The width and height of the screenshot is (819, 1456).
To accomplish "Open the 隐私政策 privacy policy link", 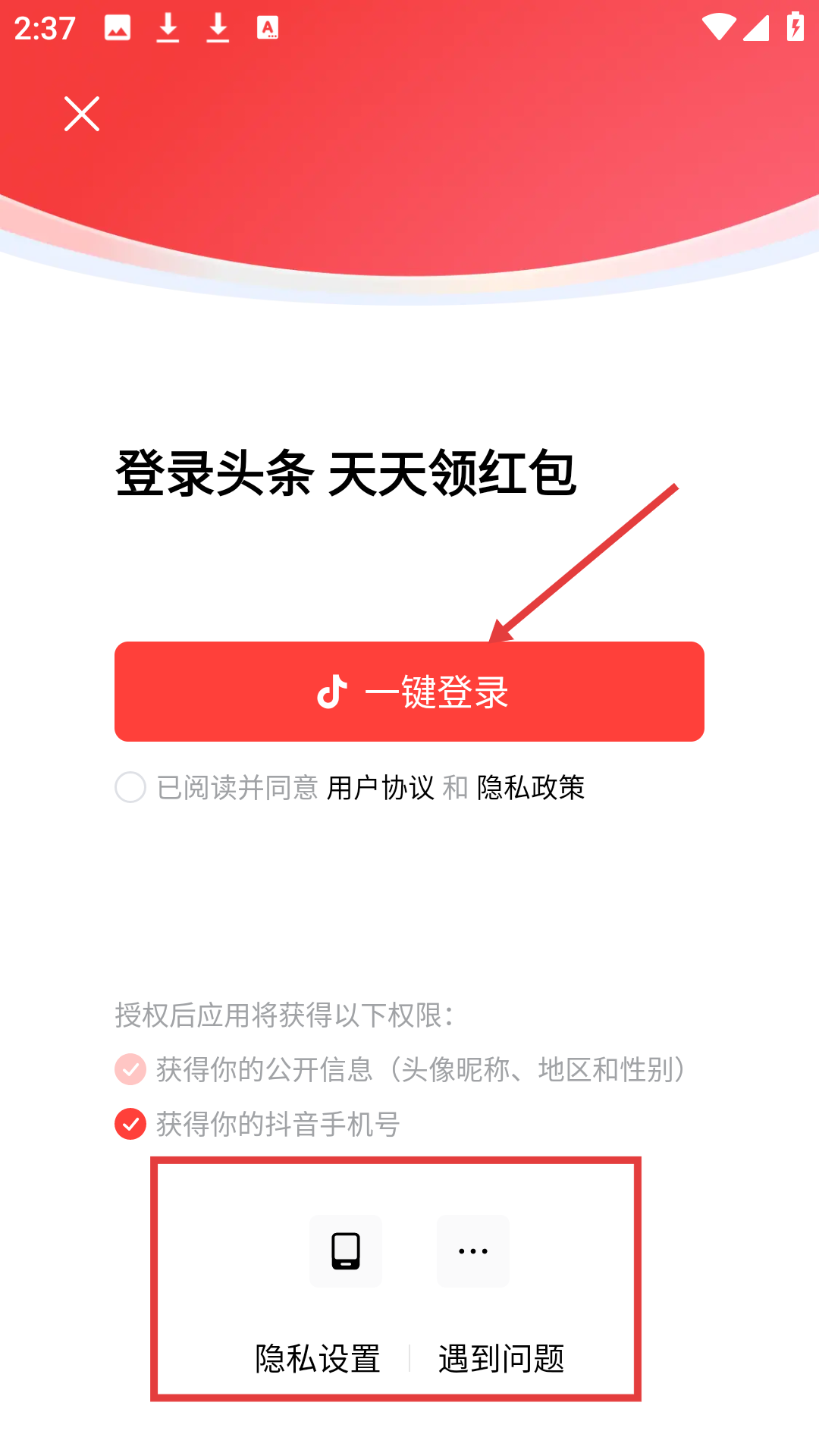I will pos(531,787).
